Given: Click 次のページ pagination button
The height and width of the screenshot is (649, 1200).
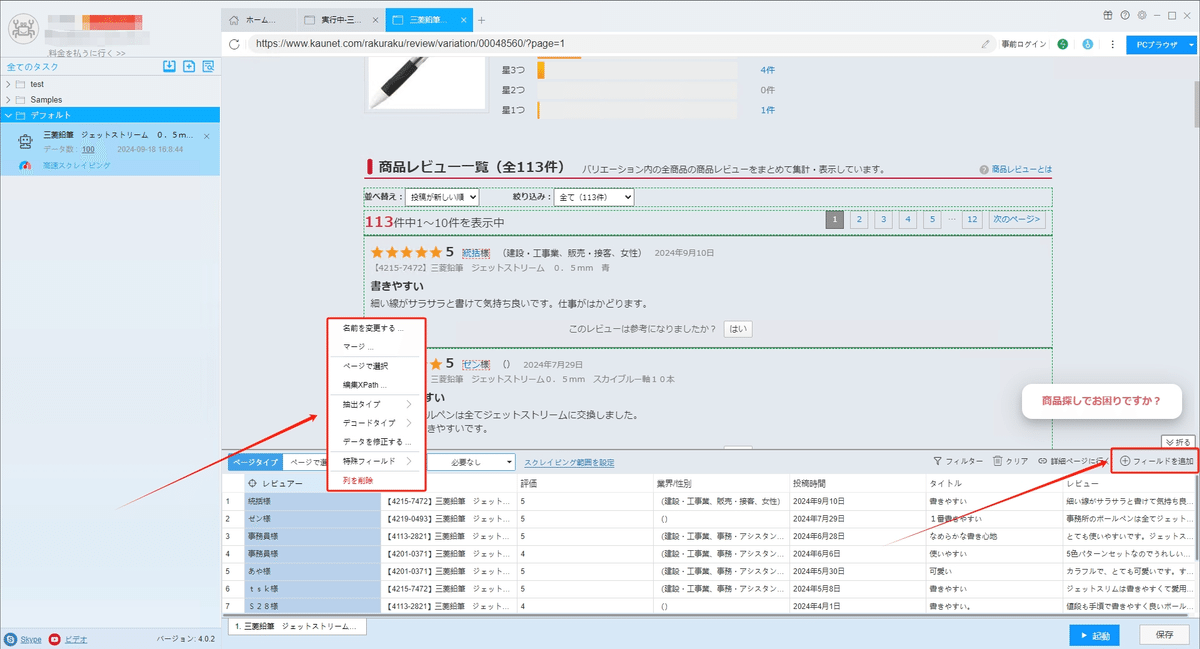Looking at the screenshot, I should (1018, 219).
